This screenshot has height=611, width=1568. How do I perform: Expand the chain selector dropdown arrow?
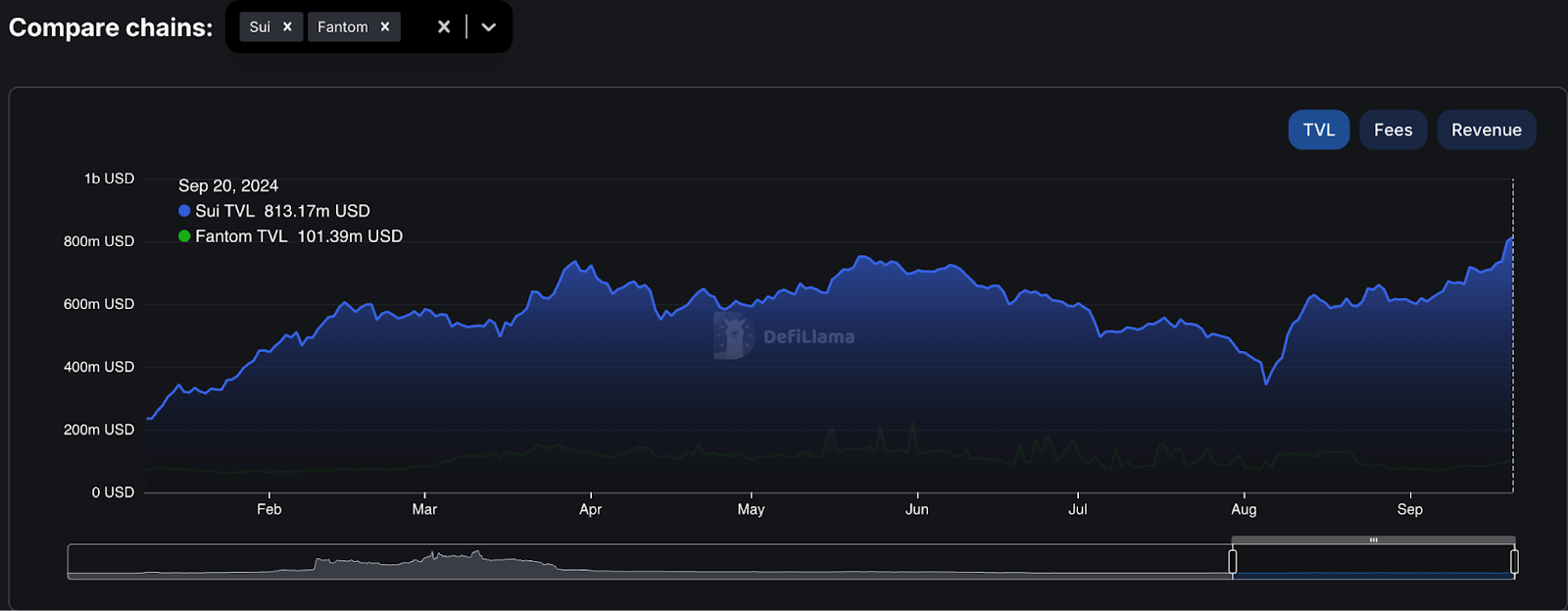(489, 26)
